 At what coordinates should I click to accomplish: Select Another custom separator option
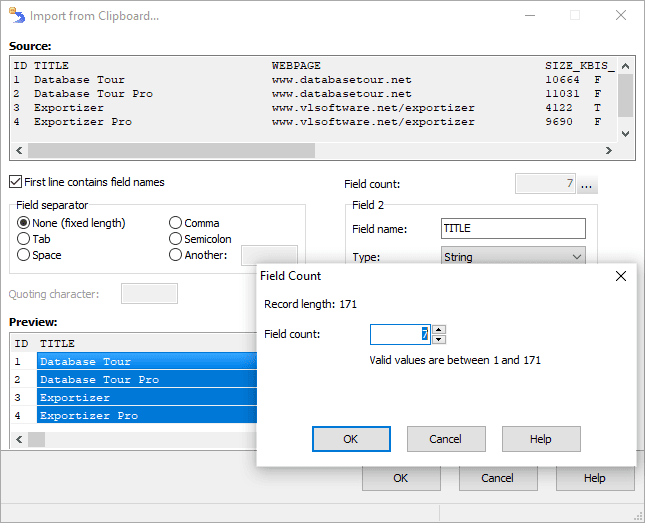pos(176,255)
